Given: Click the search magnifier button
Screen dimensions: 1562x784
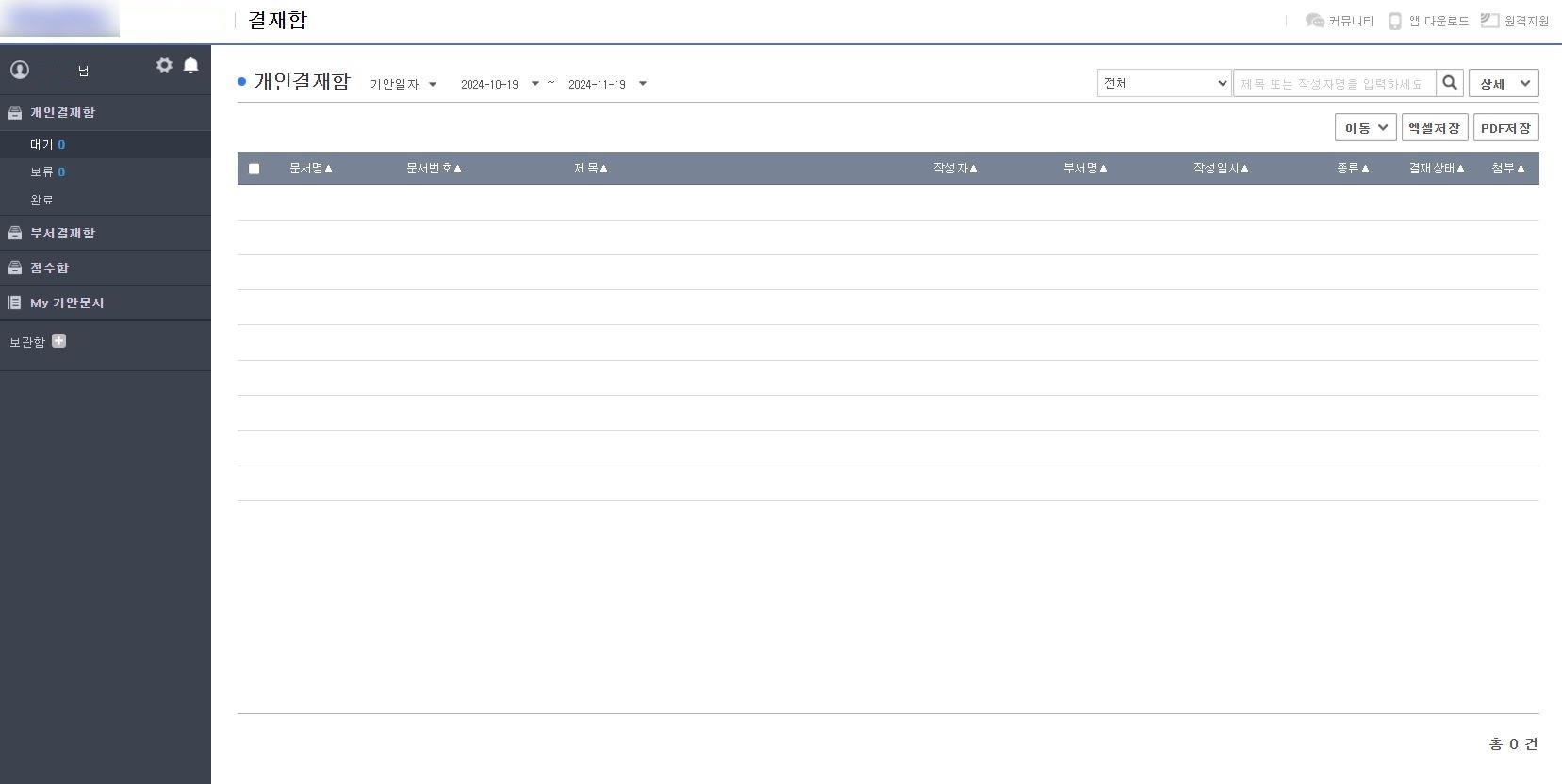Looking at the screenshot, I should (1450, 83).
